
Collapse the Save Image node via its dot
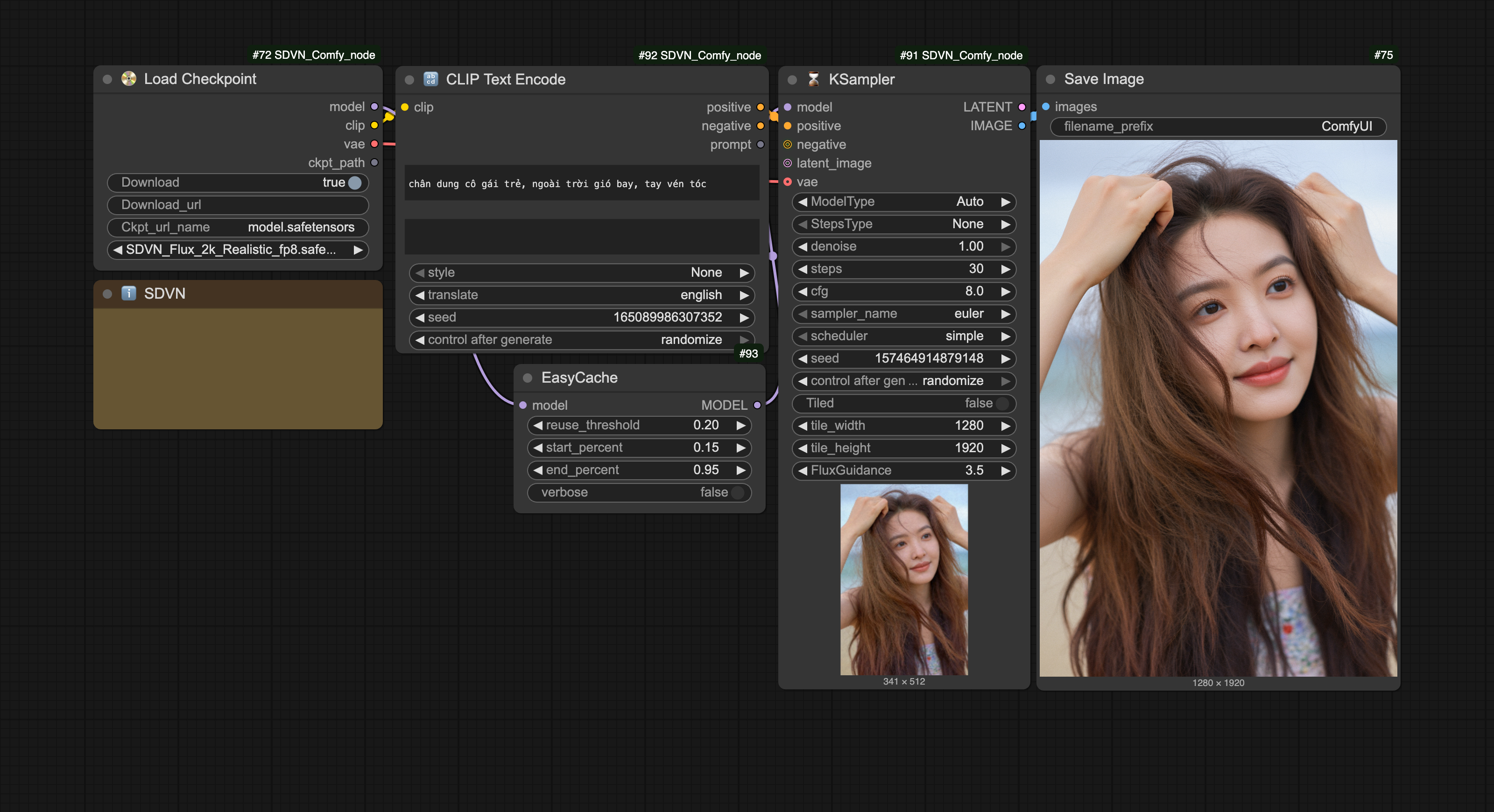pos(1050,79)
